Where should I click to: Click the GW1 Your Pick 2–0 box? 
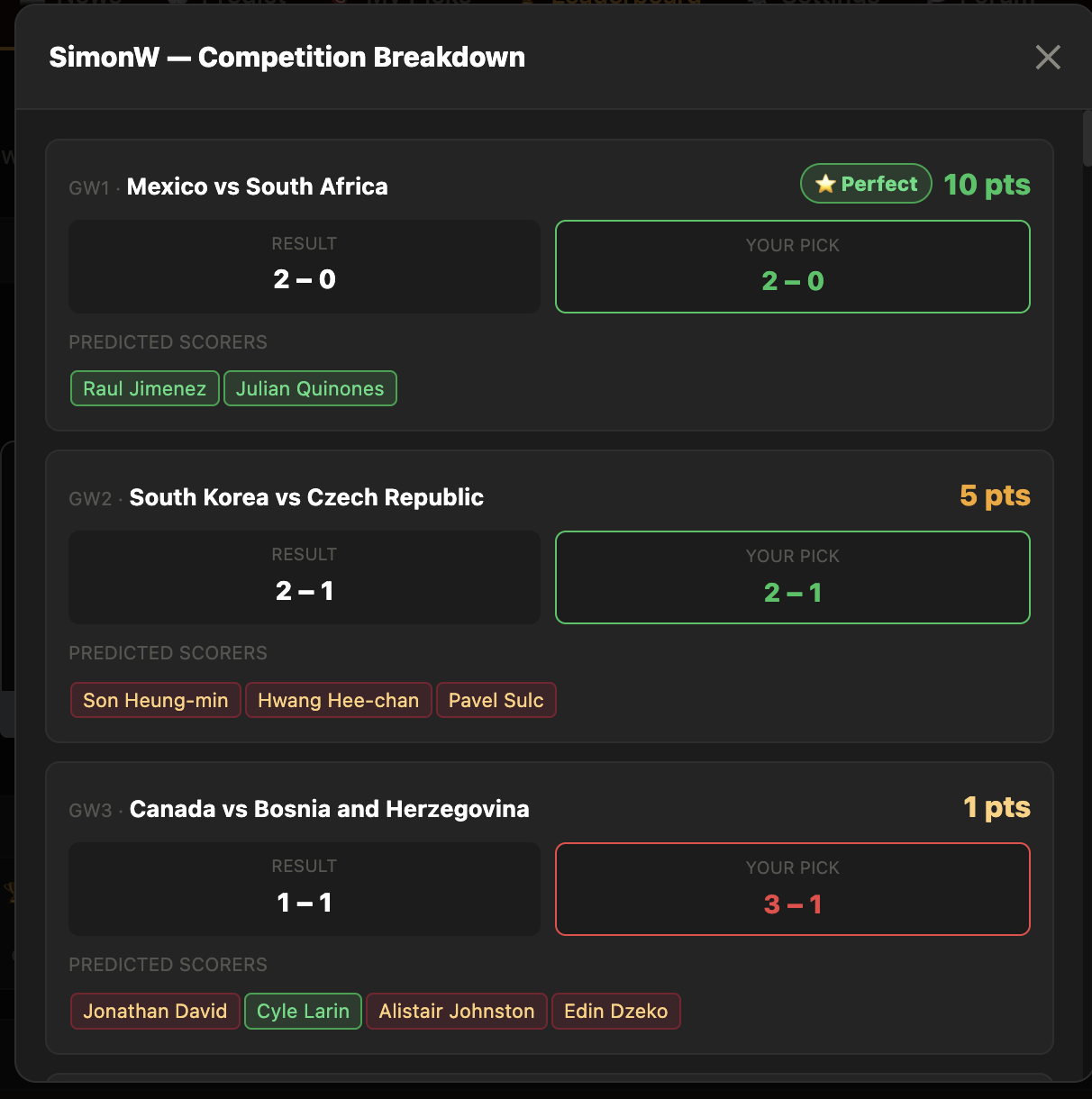793,267
